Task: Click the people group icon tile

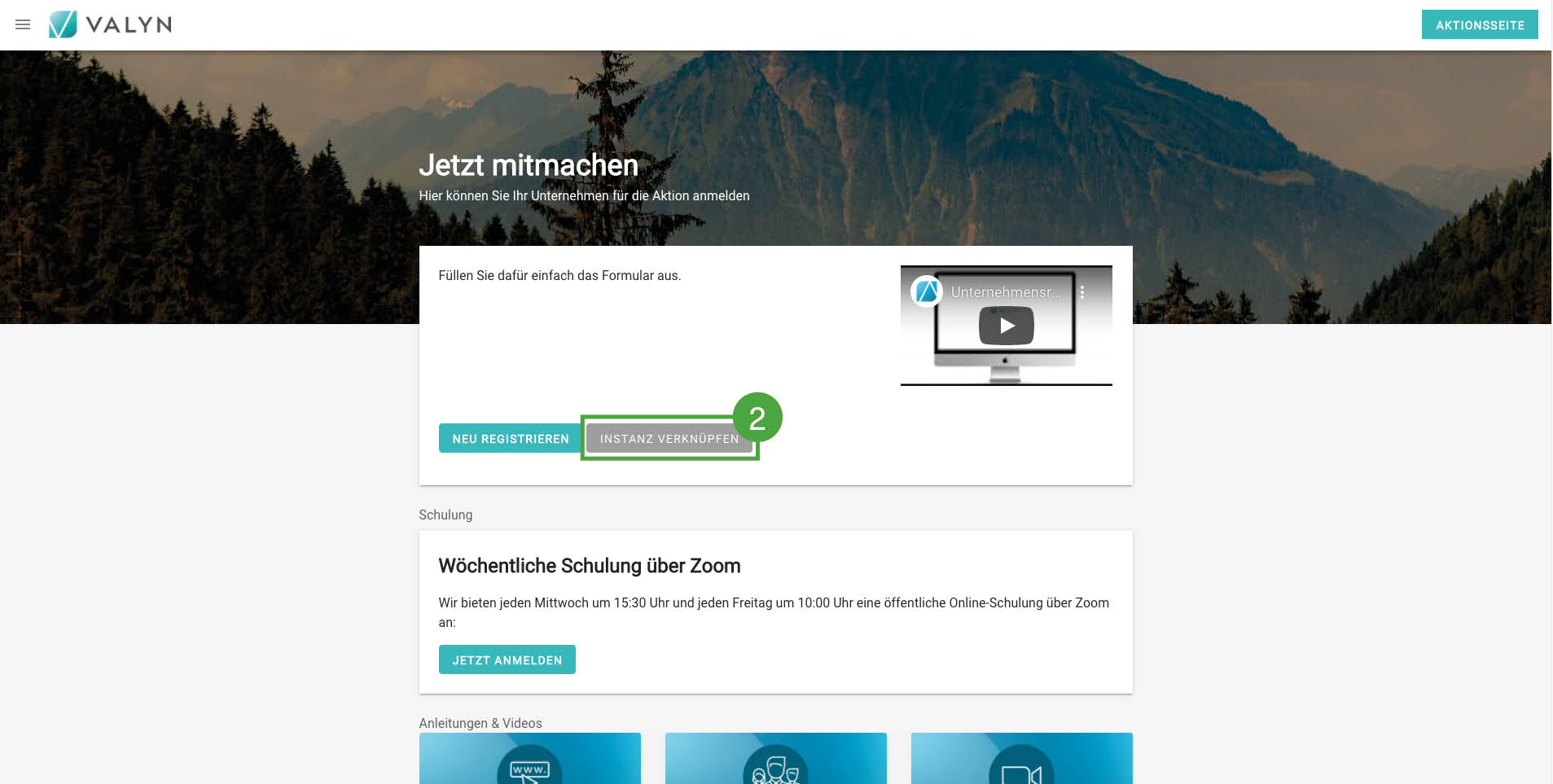Action: point(775,768)
